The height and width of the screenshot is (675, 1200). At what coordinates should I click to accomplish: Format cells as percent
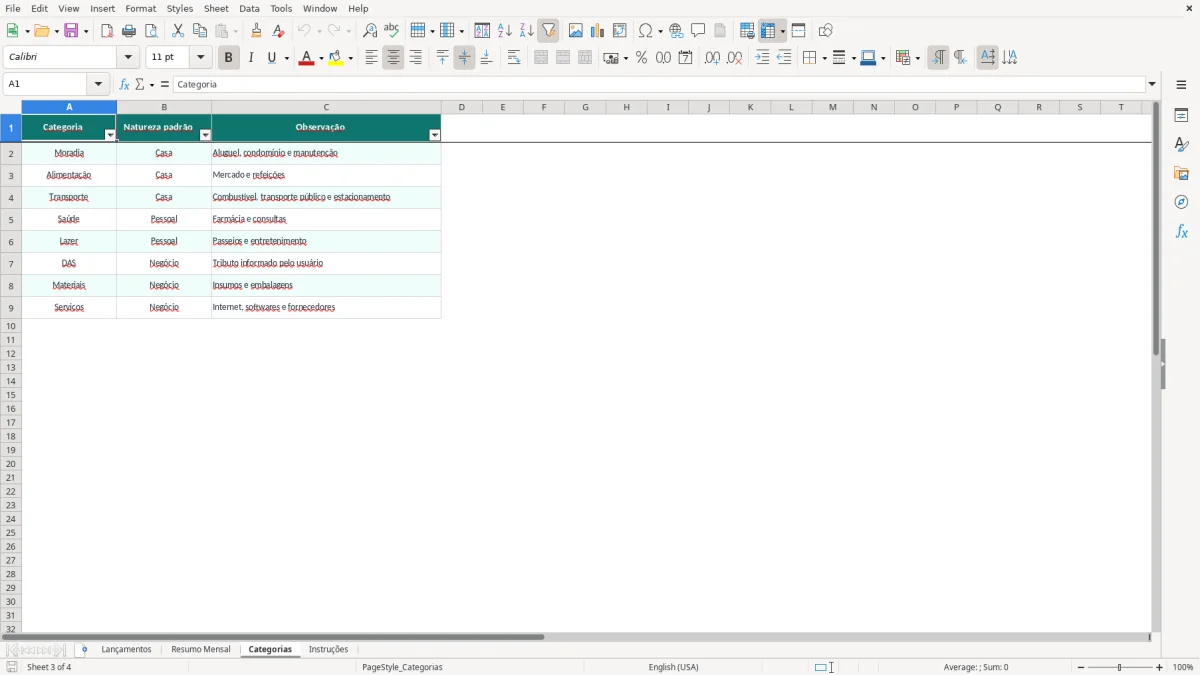pos(641,58)
